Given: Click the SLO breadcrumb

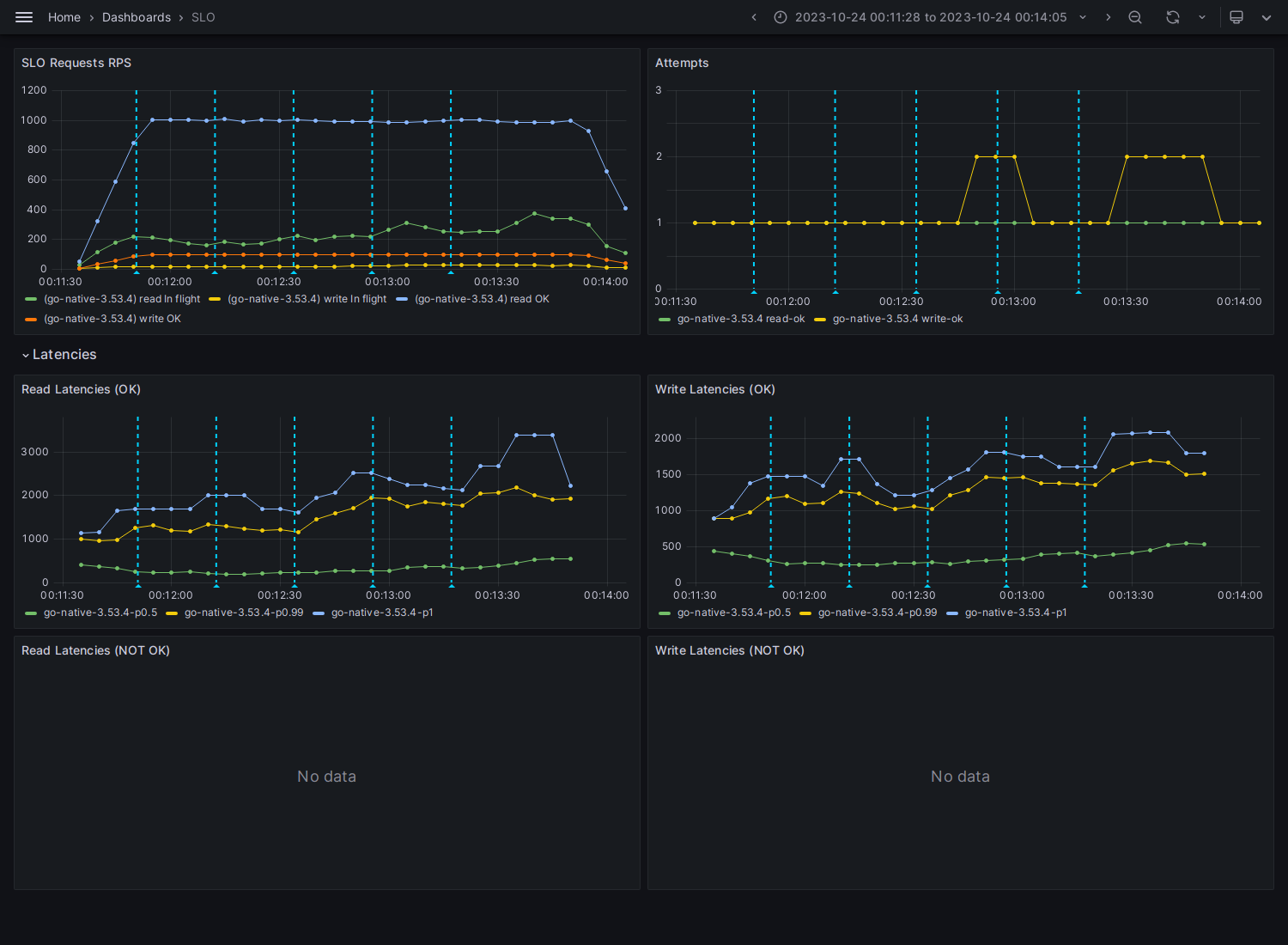Looking at the screenshot, I should [x=204, y=17].
